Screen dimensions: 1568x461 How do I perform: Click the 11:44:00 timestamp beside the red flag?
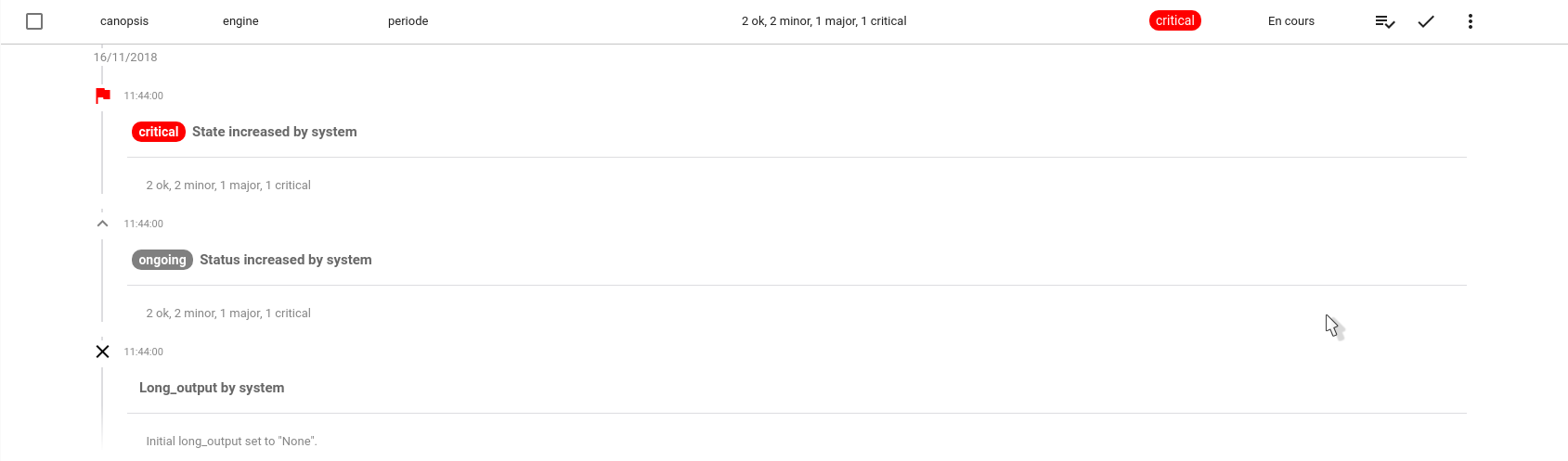[x=144, y=96]
